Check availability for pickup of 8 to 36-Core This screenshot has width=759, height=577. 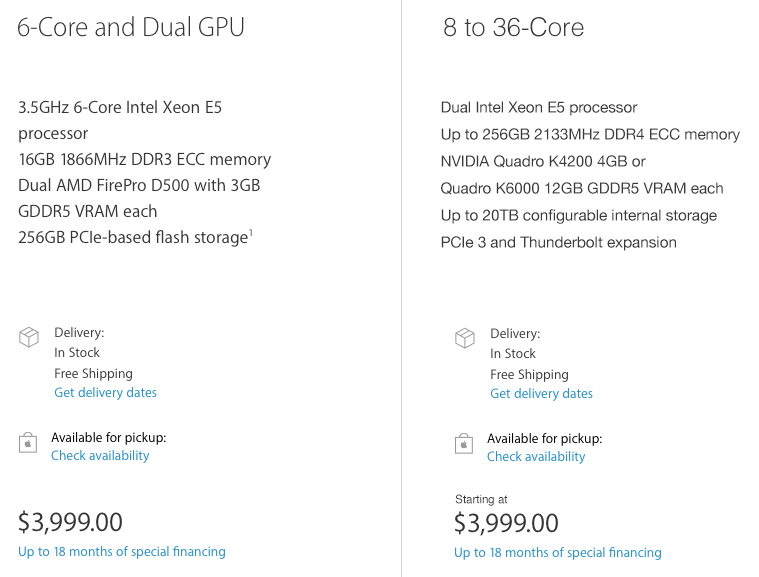pos(536,457)
